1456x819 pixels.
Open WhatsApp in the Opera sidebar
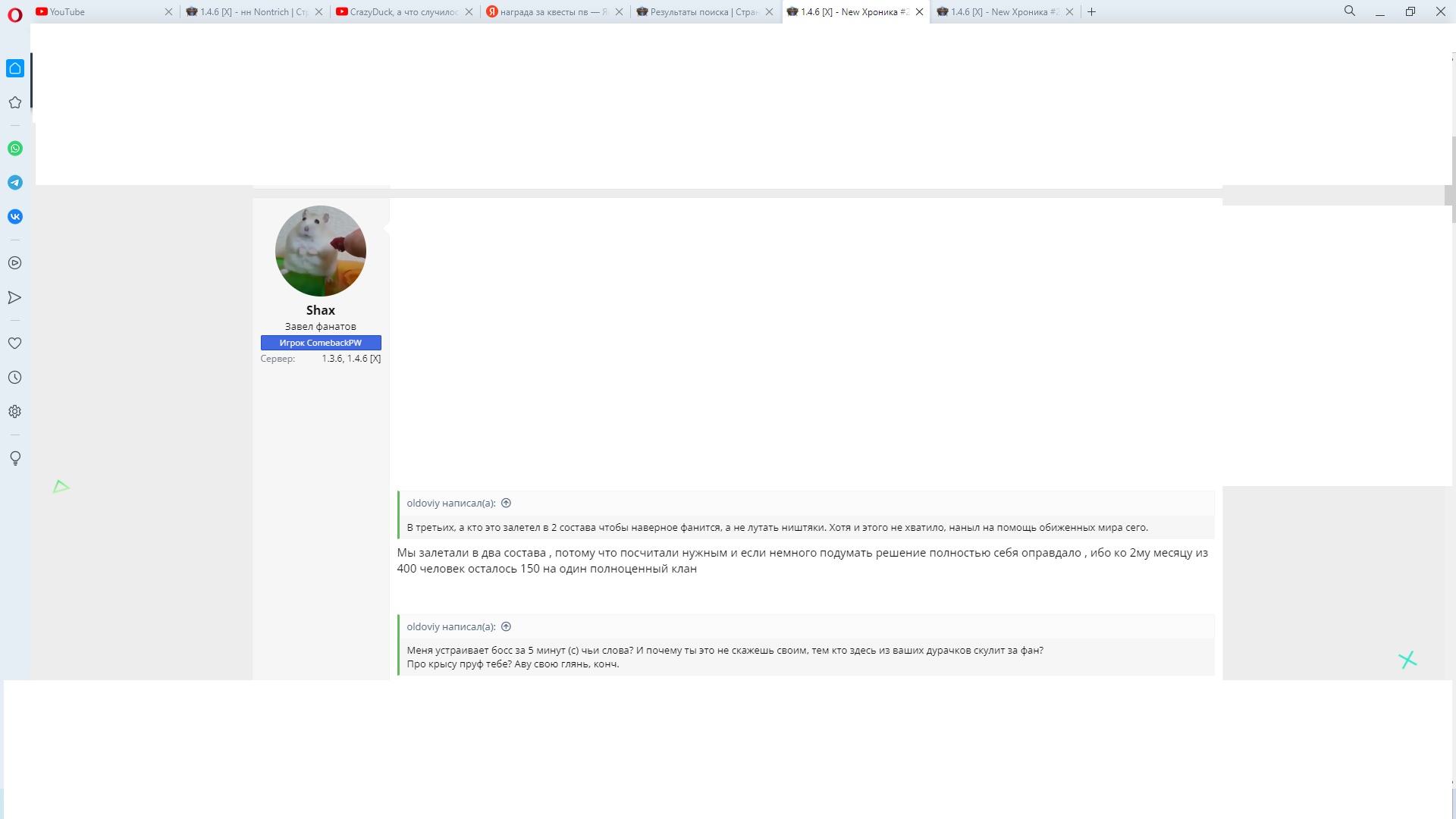pyautogui.click(x=15, y=149)
